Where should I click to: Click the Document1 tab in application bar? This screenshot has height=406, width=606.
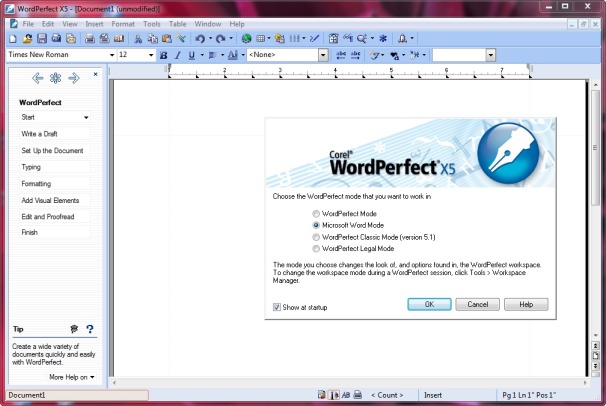77,395
